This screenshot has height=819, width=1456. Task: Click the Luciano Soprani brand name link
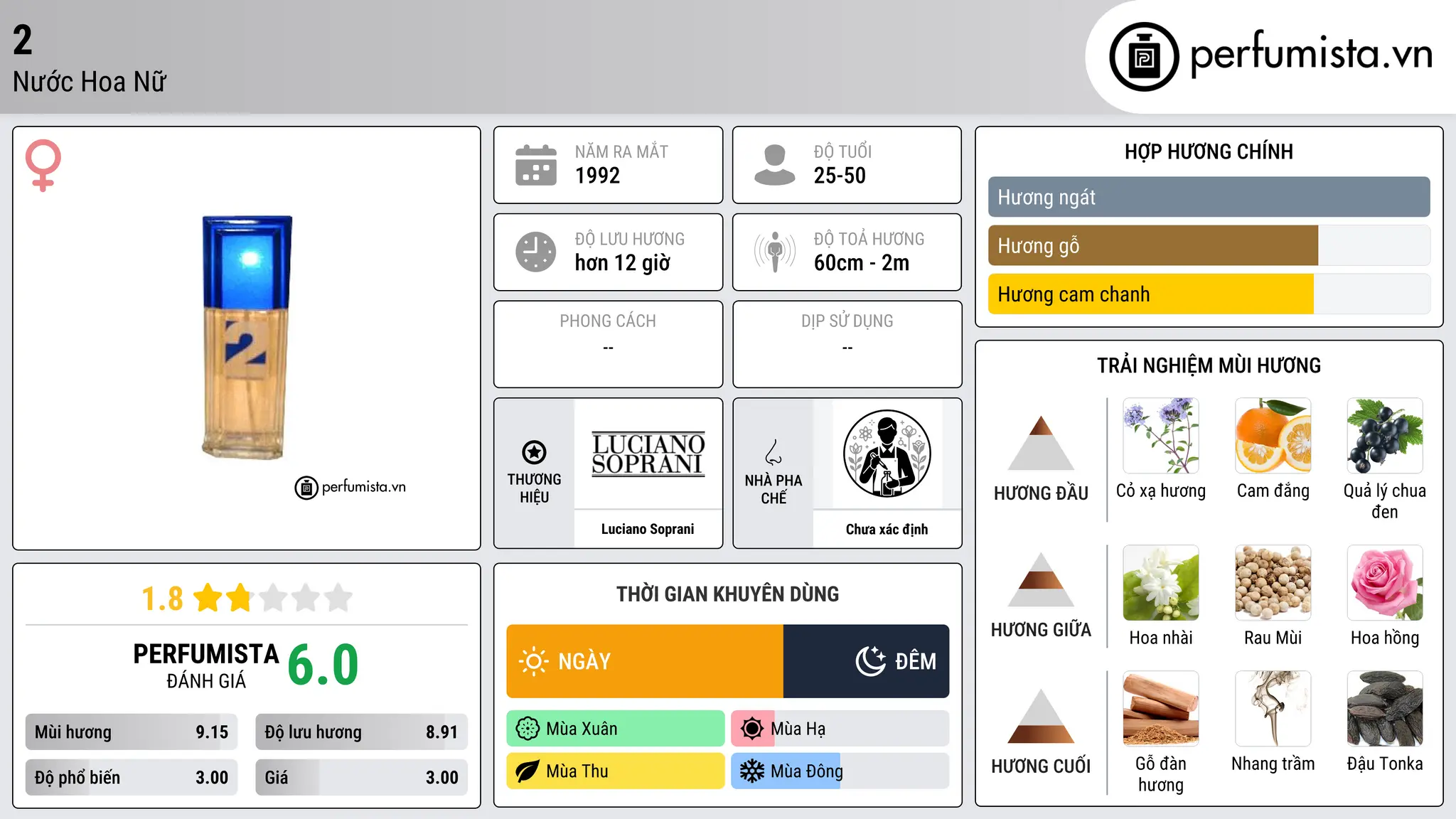tap(648, 529)
